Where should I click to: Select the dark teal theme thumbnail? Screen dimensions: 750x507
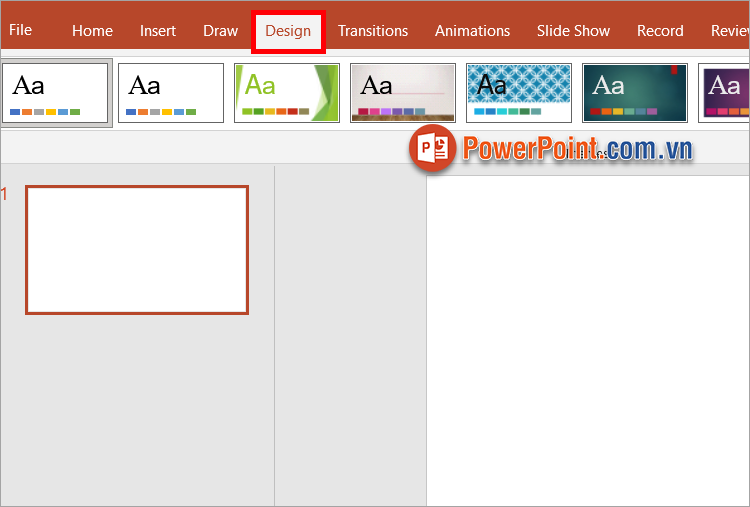[635, 93]
